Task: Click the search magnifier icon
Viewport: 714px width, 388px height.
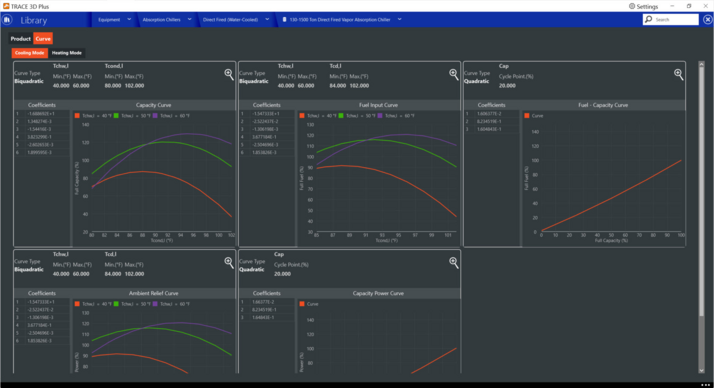Action: (649, 19)
